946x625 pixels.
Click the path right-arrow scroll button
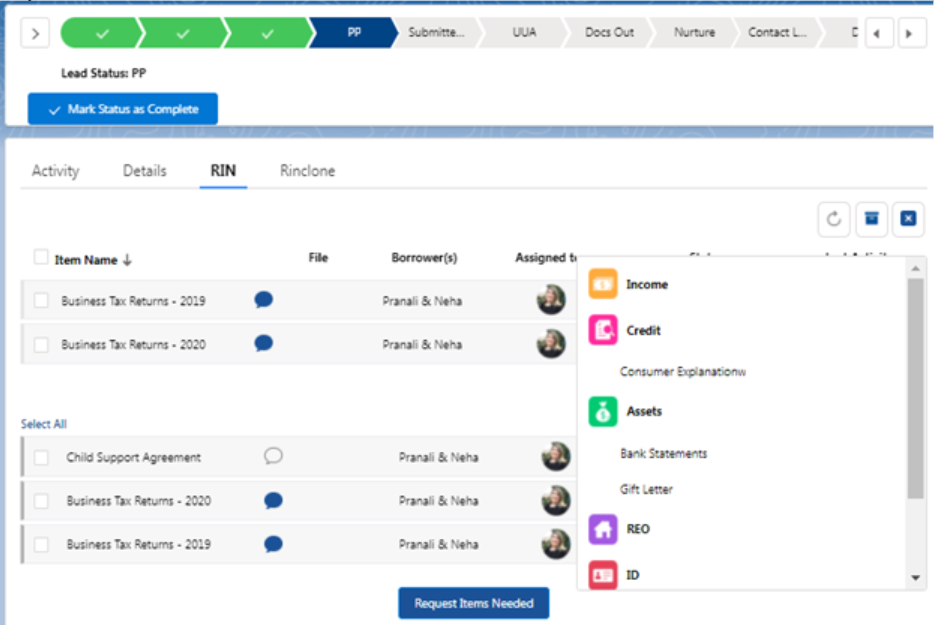click(x=909, y=33)
